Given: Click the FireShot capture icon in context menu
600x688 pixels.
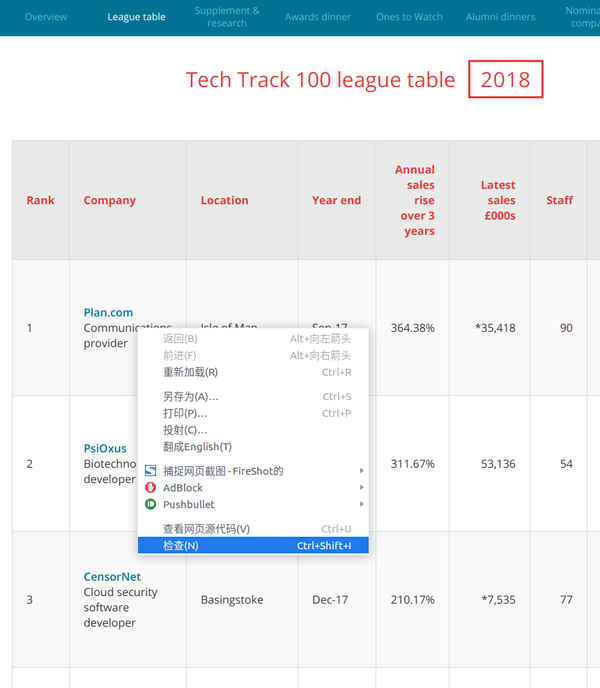Looking at the screenshot, I should (150, 471).
